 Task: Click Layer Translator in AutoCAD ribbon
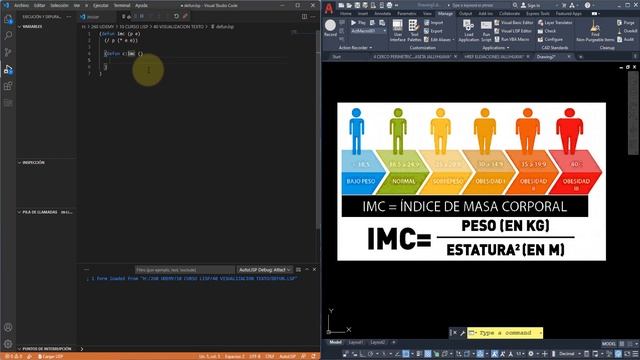click(555, 23)
